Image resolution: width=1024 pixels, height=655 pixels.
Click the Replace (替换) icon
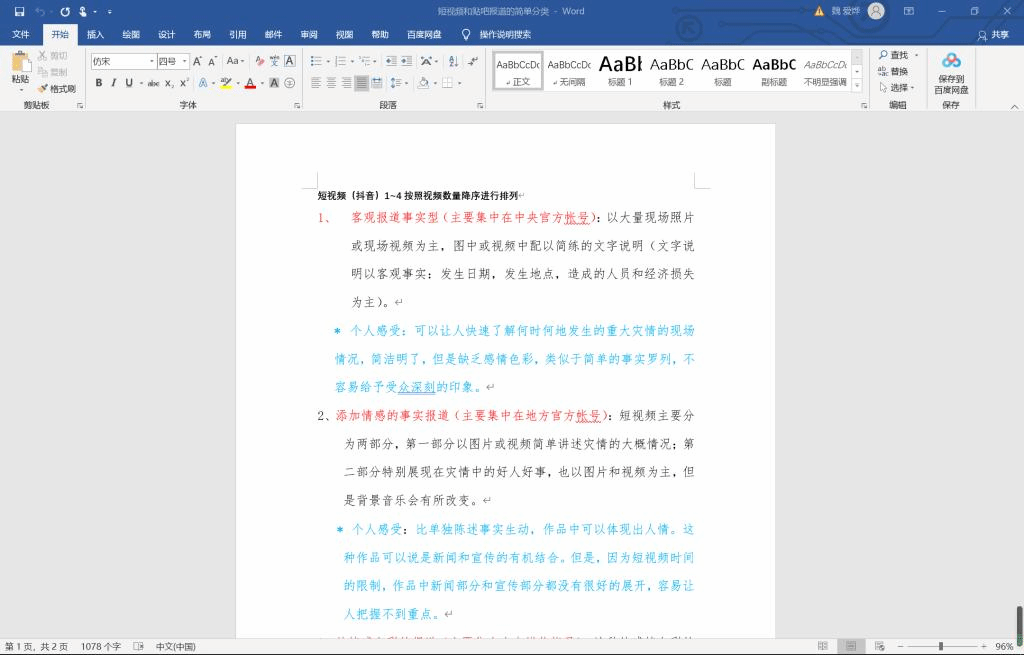(x=894, y=71)
